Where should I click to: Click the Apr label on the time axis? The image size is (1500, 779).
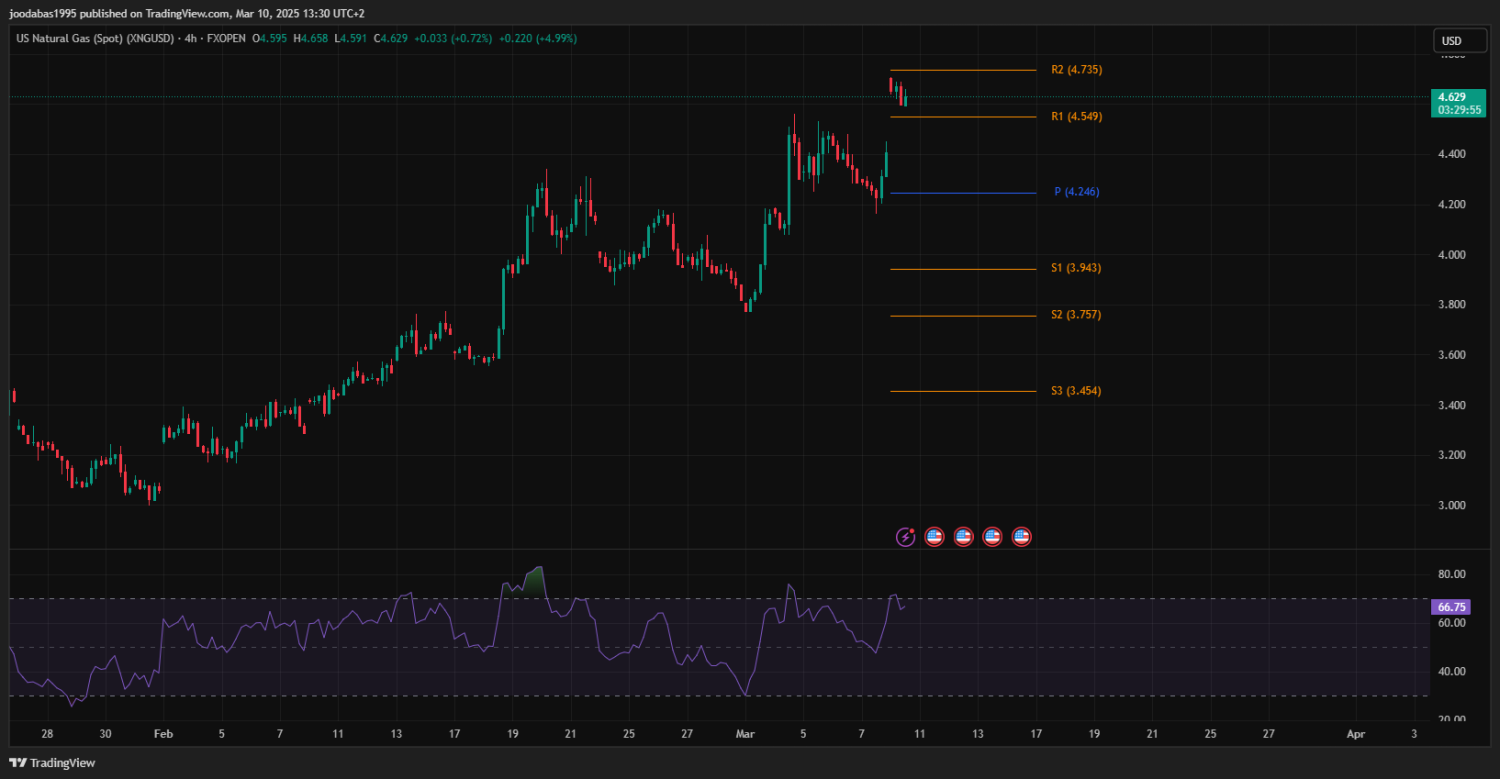1356,734
